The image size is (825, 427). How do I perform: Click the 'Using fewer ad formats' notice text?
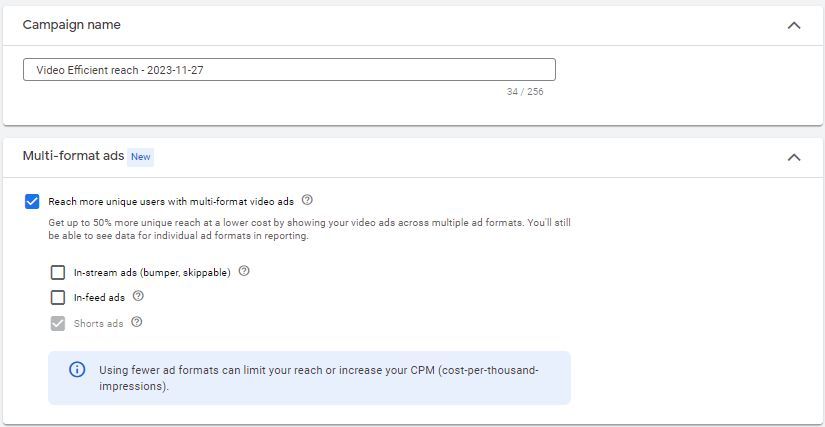(x=319, y=378)
